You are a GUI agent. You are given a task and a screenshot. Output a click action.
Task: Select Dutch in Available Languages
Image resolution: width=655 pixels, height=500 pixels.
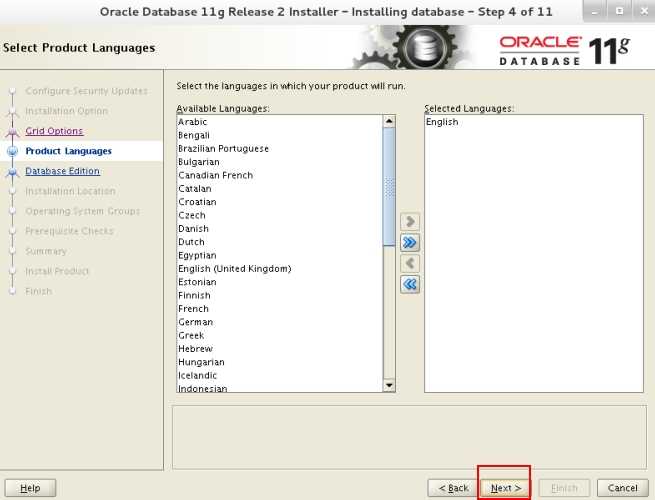coord(279,242)
